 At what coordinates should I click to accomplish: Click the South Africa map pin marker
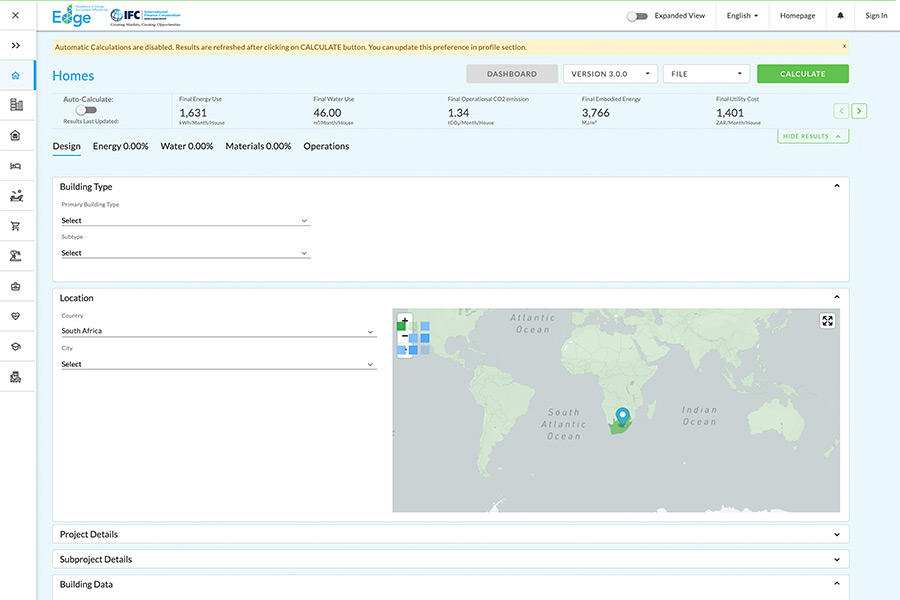(622, 416)
